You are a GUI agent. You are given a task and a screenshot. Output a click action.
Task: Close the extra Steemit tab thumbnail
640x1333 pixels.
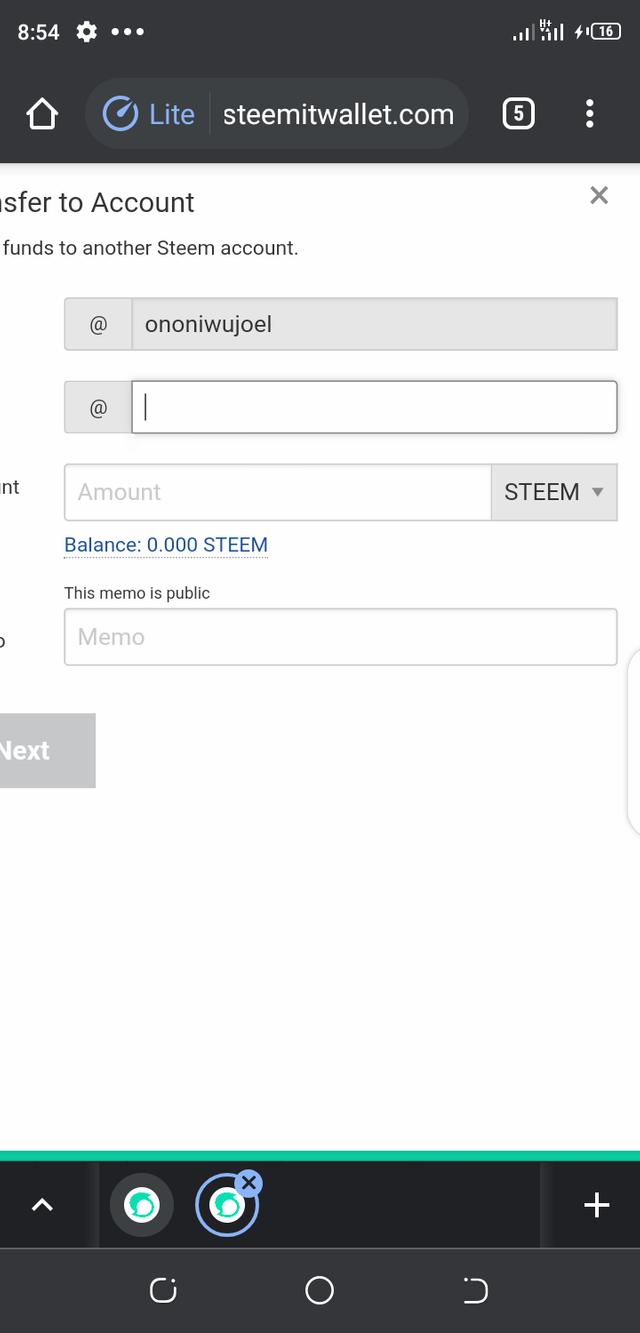pyautogui.click(x=249, y=1181)
